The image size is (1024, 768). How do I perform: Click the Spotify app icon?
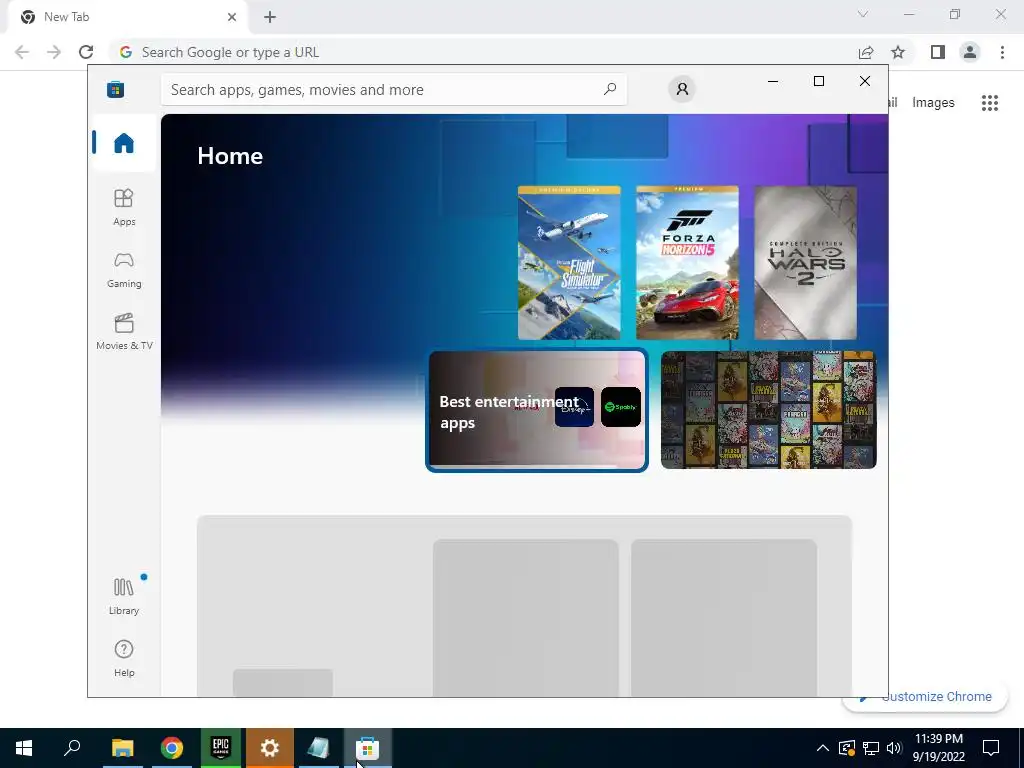tap(620, 407)
